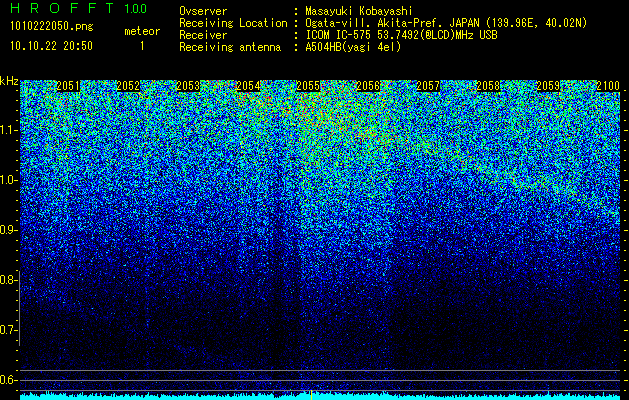Screen dimensions: 629x400
Task: Click the date stamp 10.10.22 20:50
Action: [x=52, y=46]
